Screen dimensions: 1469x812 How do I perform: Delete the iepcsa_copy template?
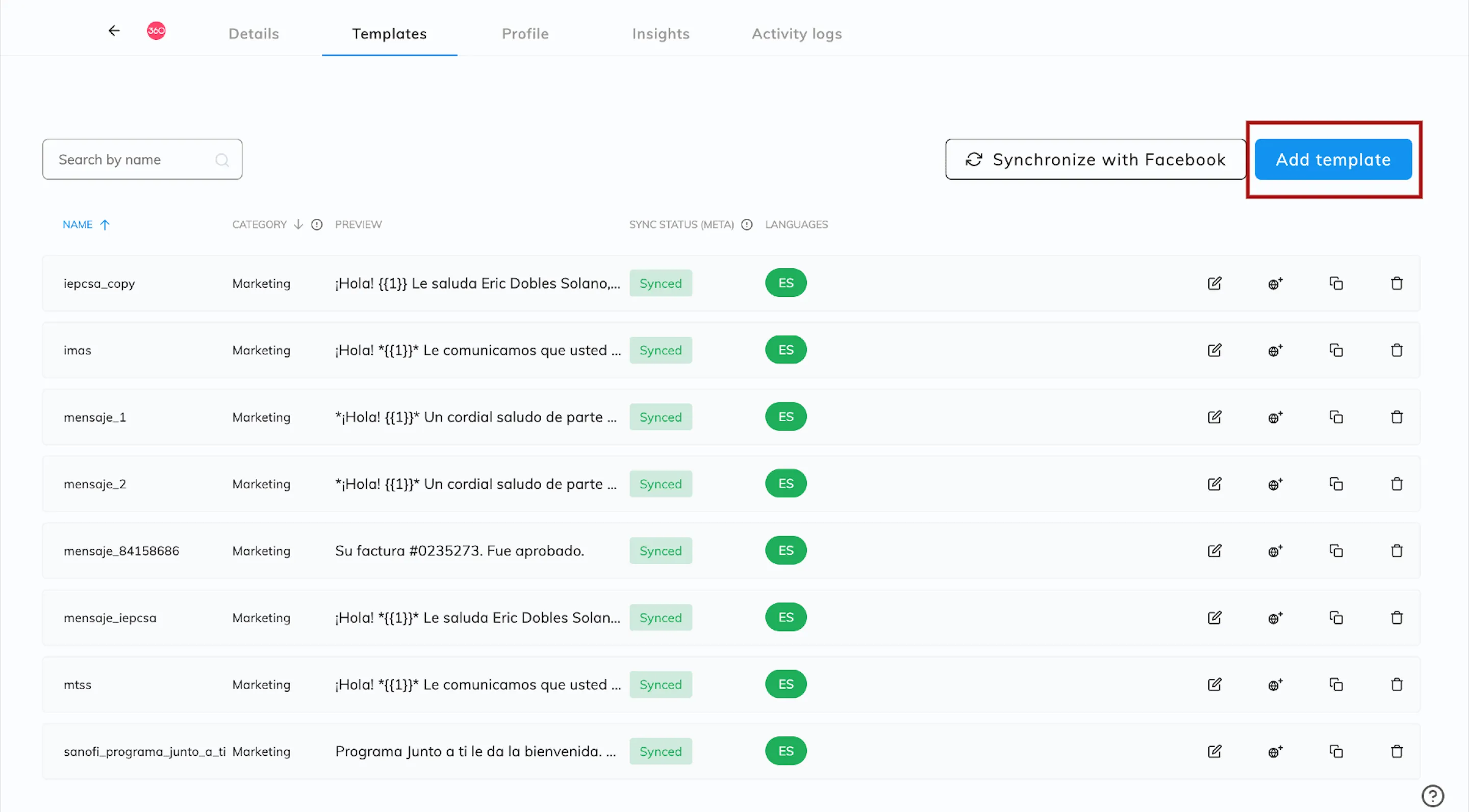[1397, 284]
